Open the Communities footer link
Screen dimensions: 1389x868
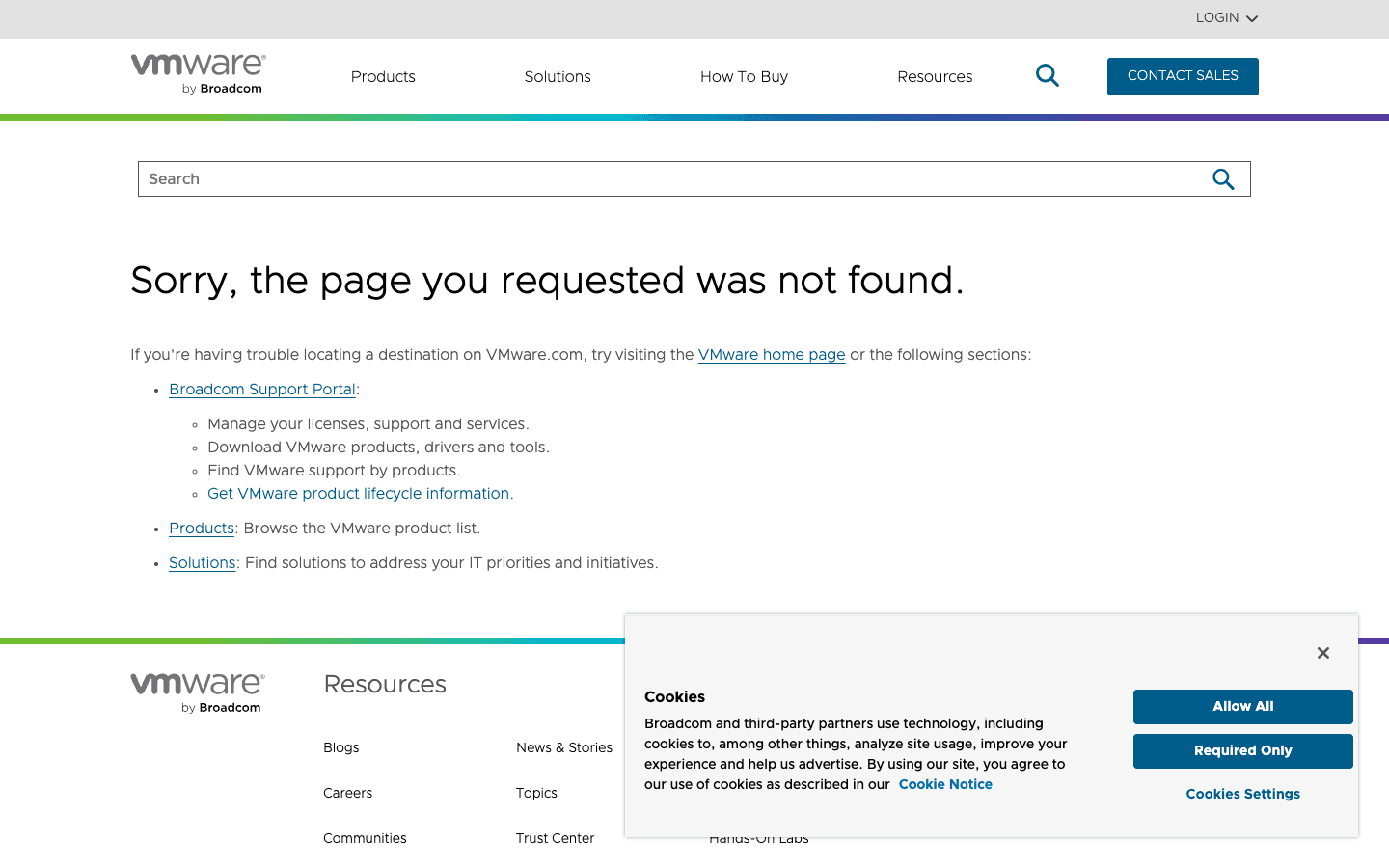click(x=365, y=838)
